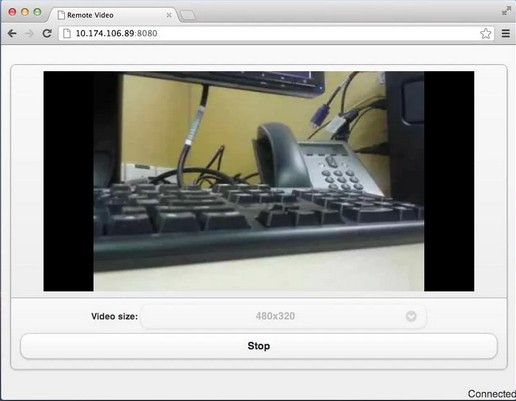
Task: Open the Chrome hamburger menu
Action: click(506, 33)
